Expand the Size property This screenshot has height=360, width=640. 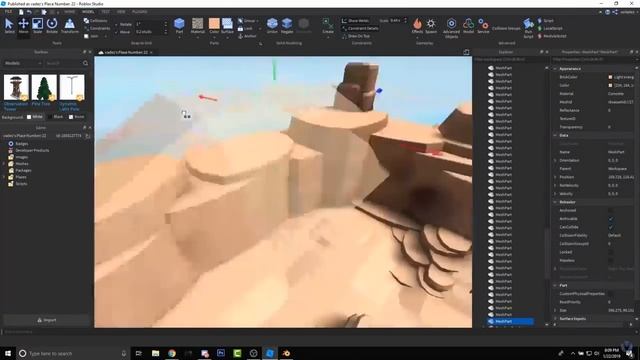[x=555, y=310]
